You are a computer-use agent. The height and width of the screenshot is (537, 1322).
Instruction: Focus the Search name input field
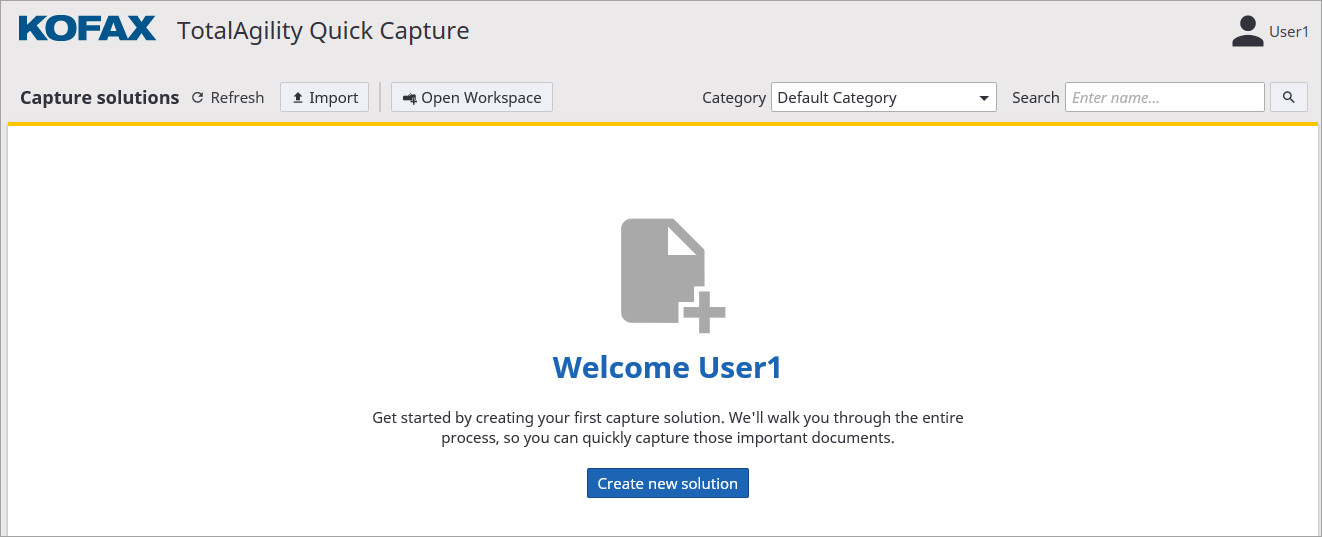[1164, 98]
